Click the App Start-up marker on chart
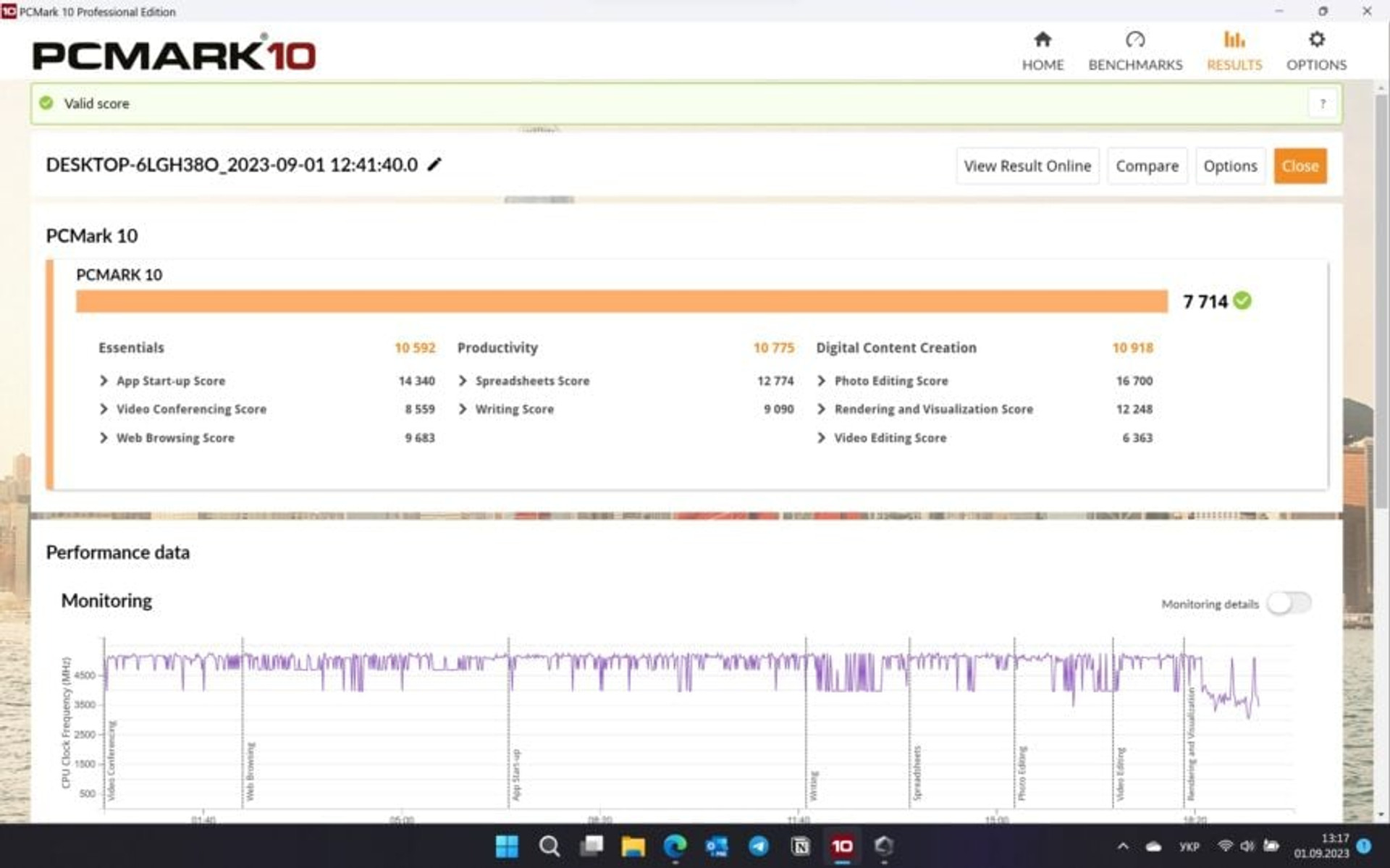The image size is (1390, 868). click(x=516, y=775)
